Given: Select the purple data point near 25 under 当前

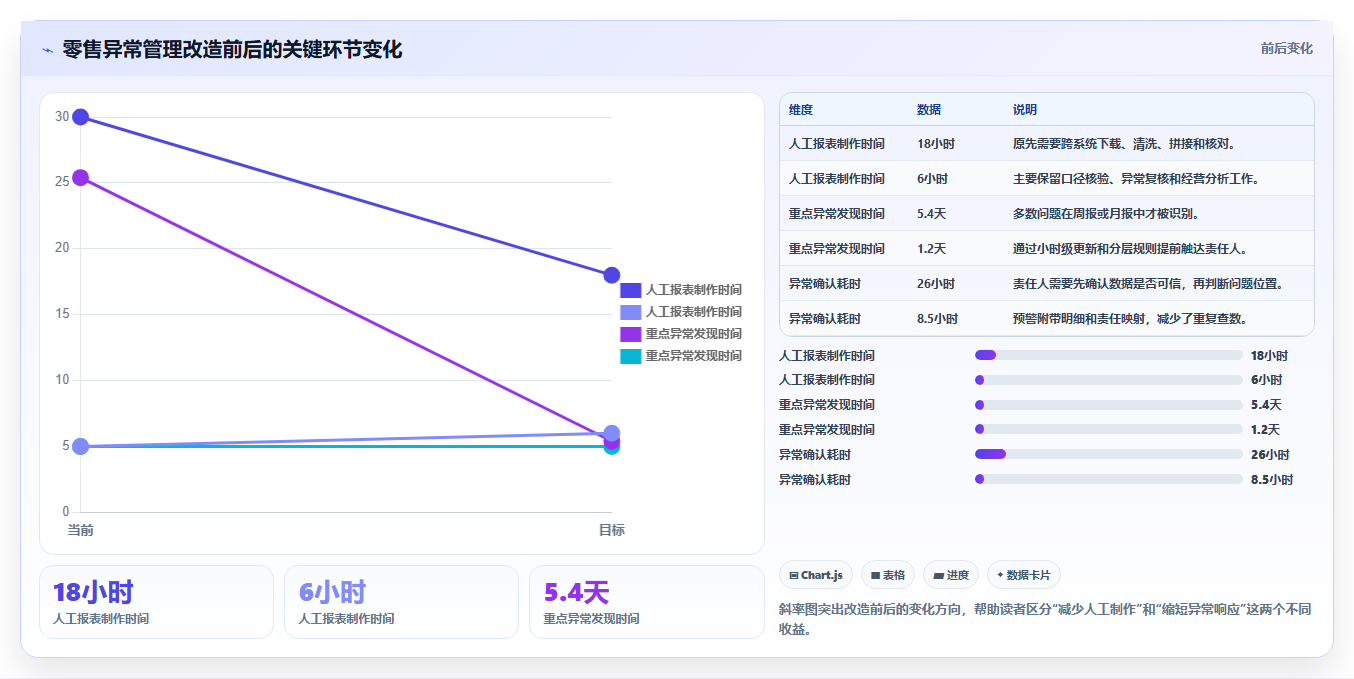Looking at the screenshot, I should tap(81, 178).
